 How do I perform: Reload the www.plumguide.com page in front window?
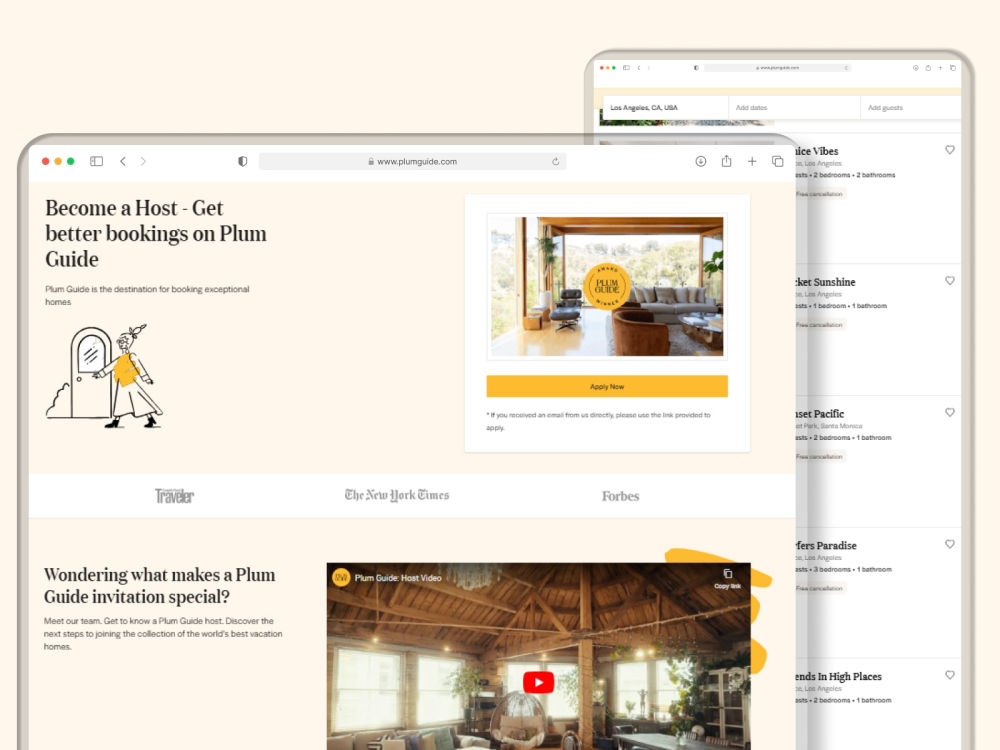[x=555, y=161]
